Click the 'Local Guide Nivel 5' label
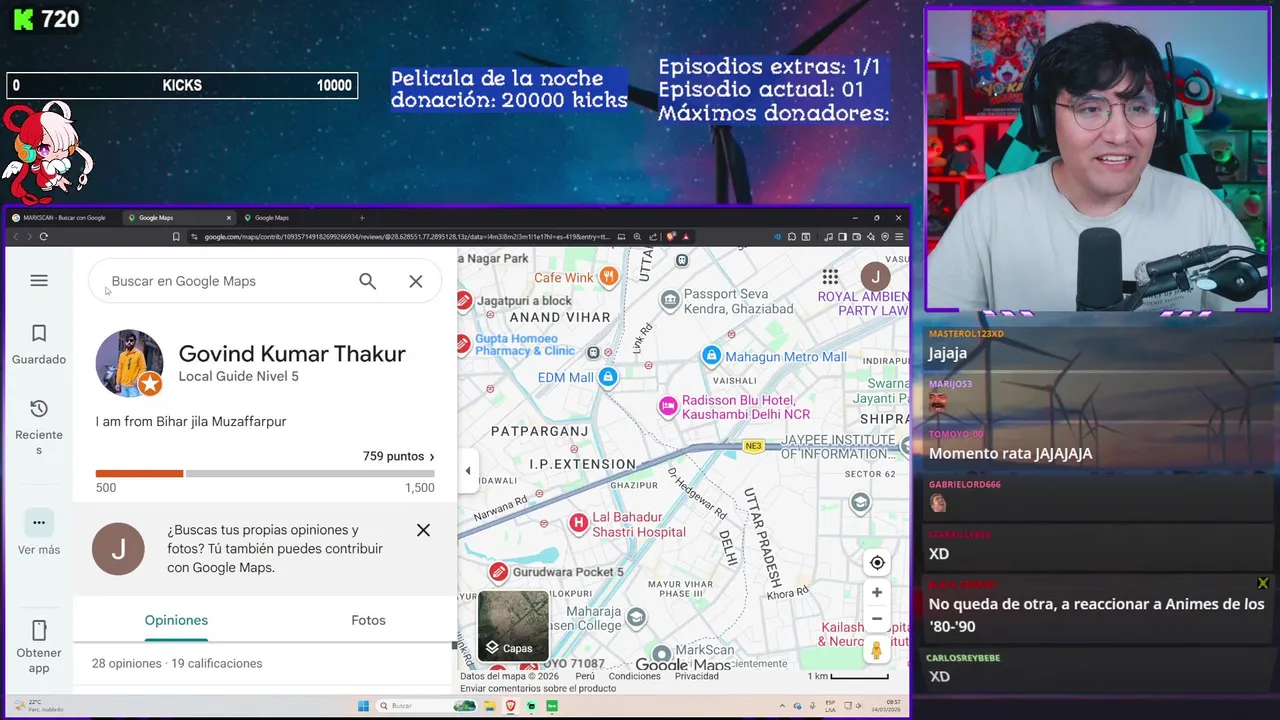Screen dimensions: 1280x720 click(238, 377)
